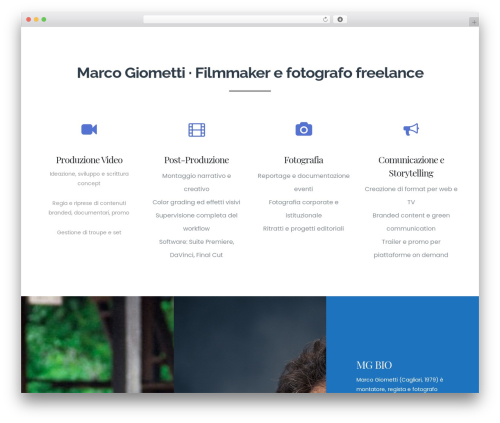Click text 'Reportage e documentazione eventi'

(304, 182)
